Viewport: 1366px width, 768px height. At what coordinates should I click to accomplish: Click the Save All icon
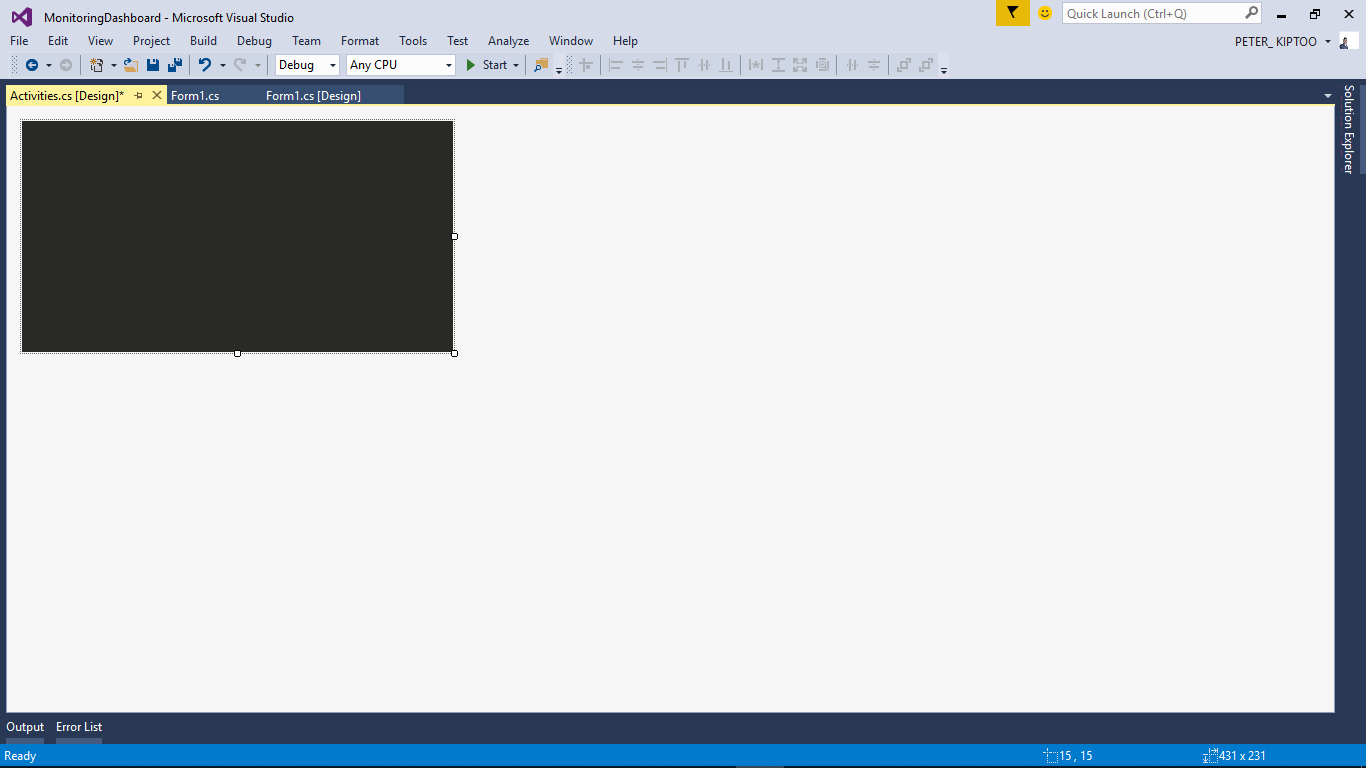tap(174, 64)
